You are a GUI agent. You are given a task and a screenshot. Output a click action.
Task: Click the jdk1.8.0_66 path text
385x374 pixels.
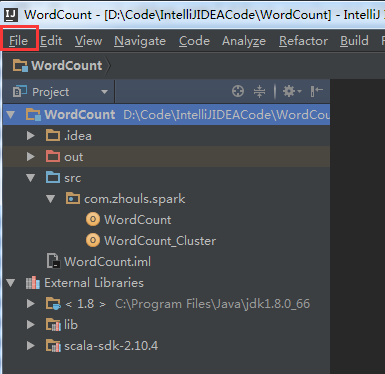(x=213, y=304)
